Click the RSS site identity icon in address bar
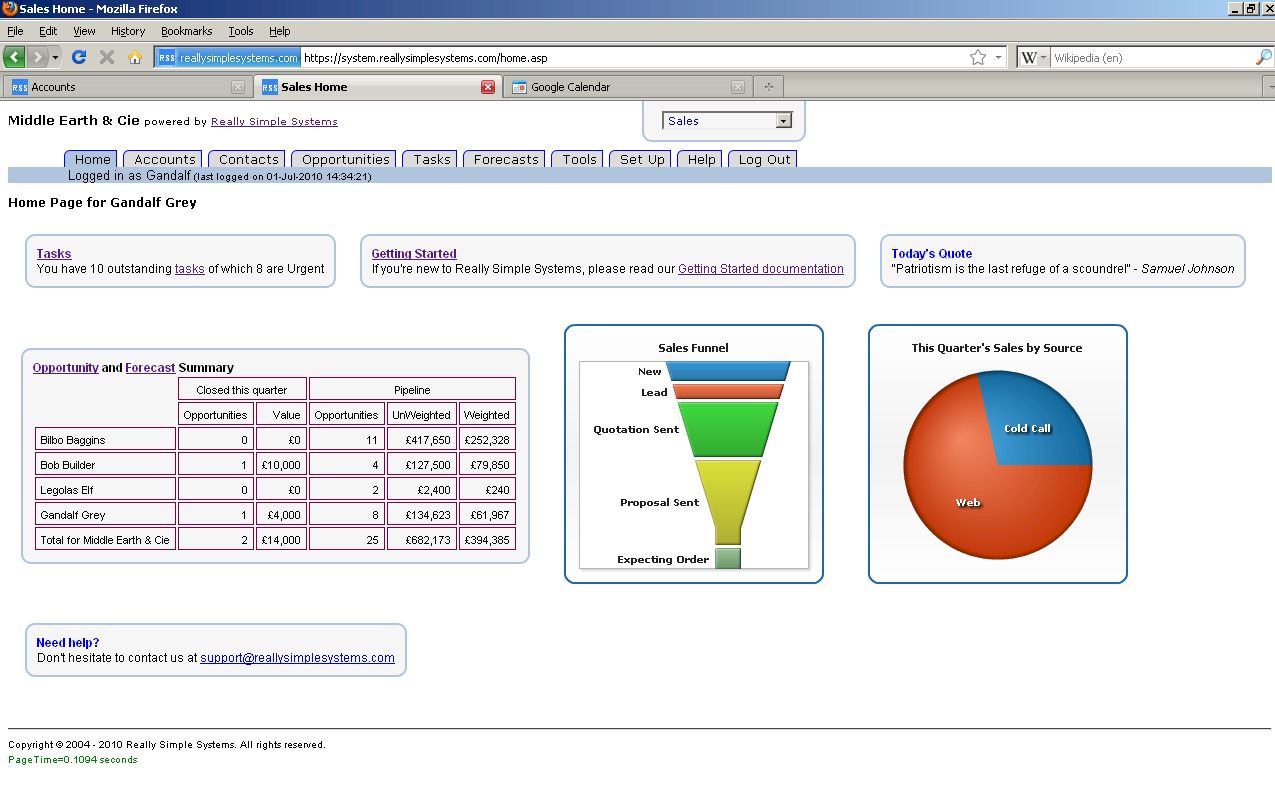Viewport: 1275px width, 807px height. point(228,57)
